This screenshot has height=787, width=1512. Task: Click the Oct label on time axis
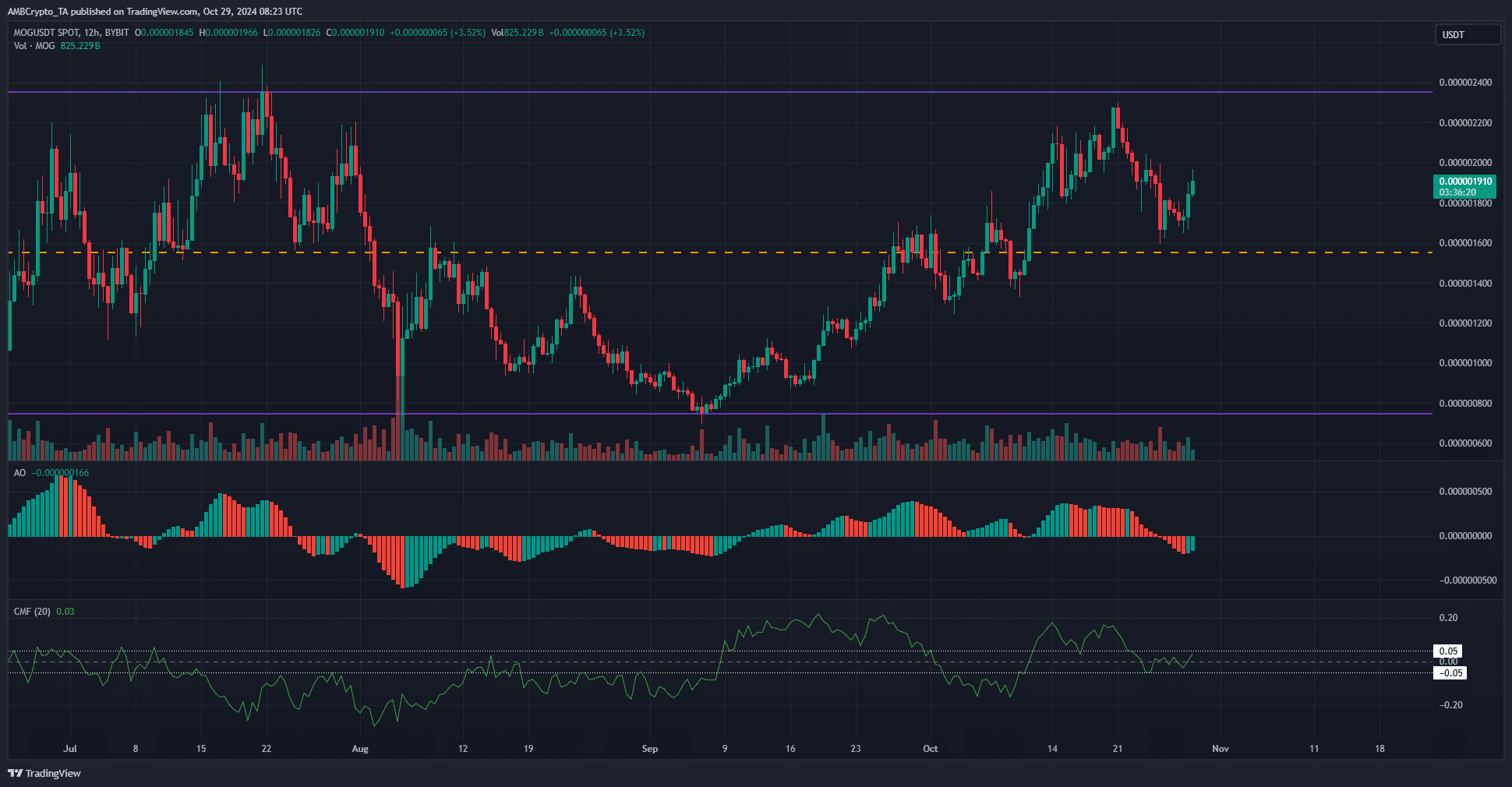click(x=930, y=749)
